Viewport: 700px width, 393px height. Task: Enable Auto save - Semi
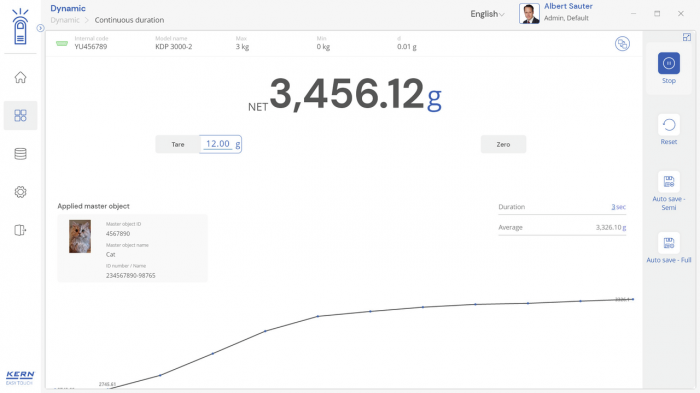click(x=668, y=182)
